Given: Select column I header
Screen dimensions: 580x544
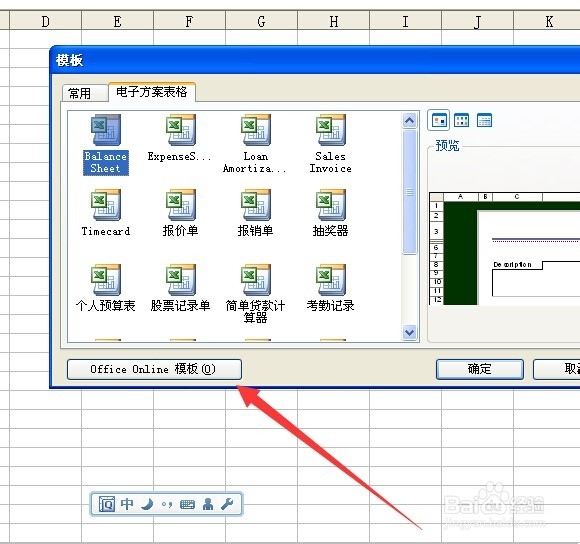Looking at the screenshot, I should (405, 22).
